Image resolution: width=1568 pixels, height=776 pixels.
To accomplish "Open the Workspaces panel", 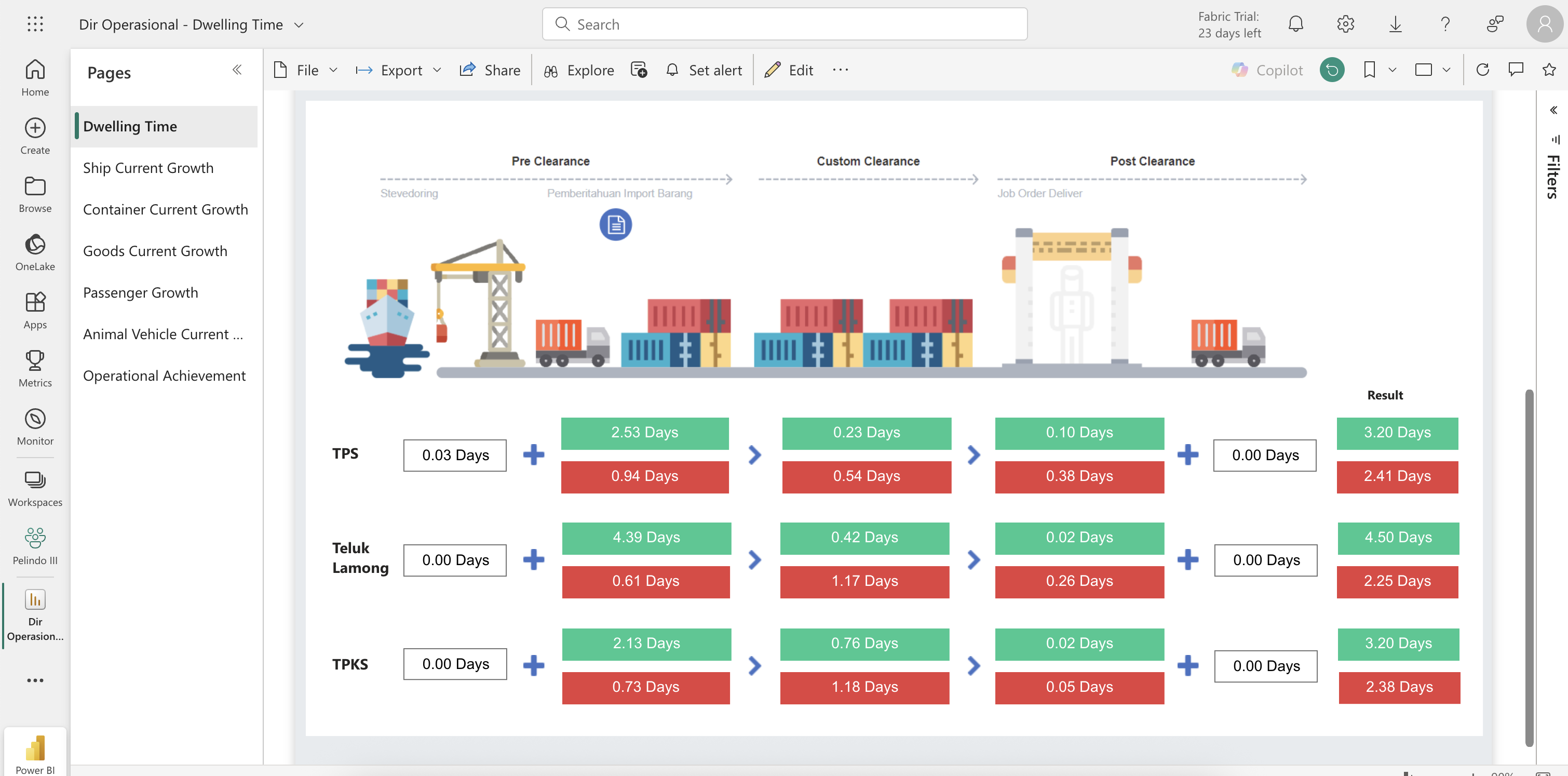I will pos(35,486).
